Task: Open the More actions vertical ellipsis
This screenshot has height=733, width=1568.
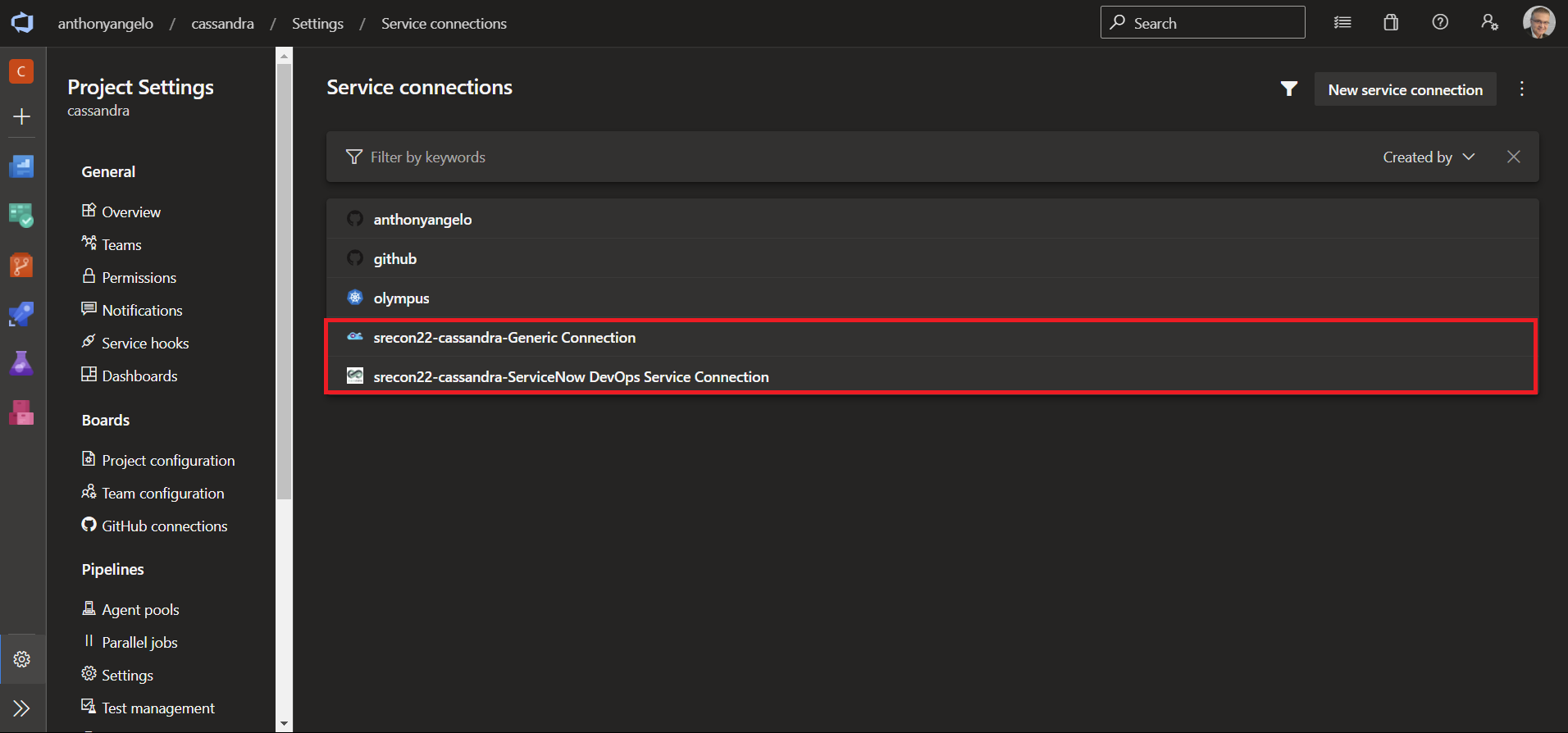Action: click(1522, 89)
